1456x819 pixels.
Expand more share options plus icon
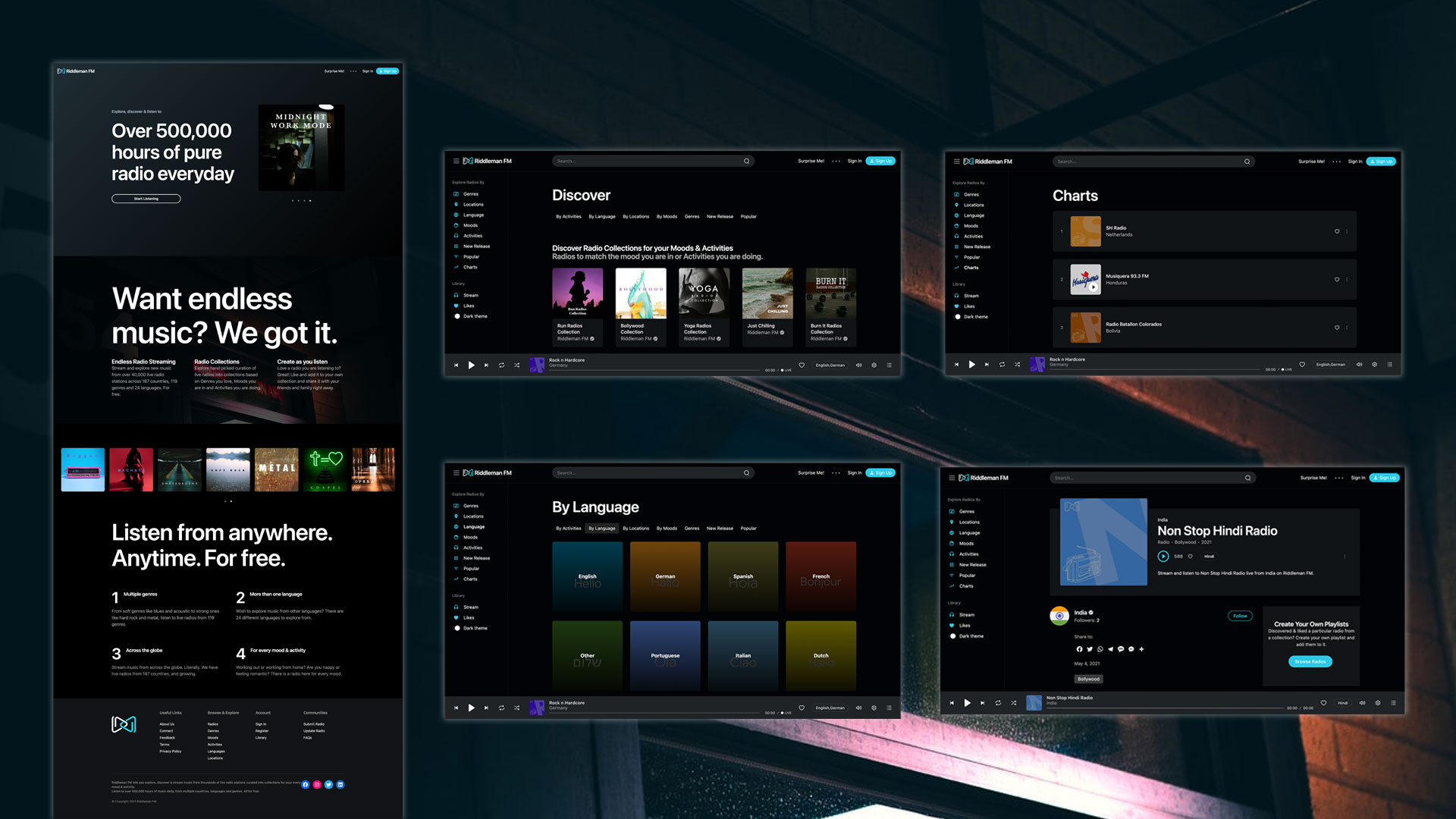pyautogui.click(x=1141, y=649)
